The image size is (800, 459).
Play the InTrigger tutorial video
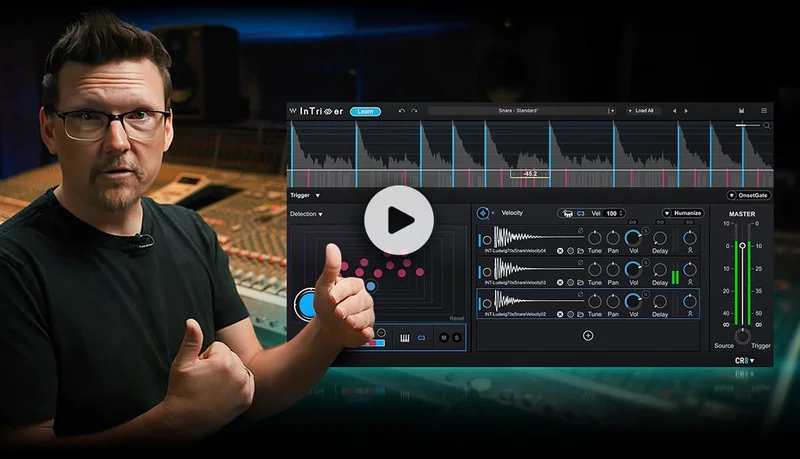coord(399,220)
